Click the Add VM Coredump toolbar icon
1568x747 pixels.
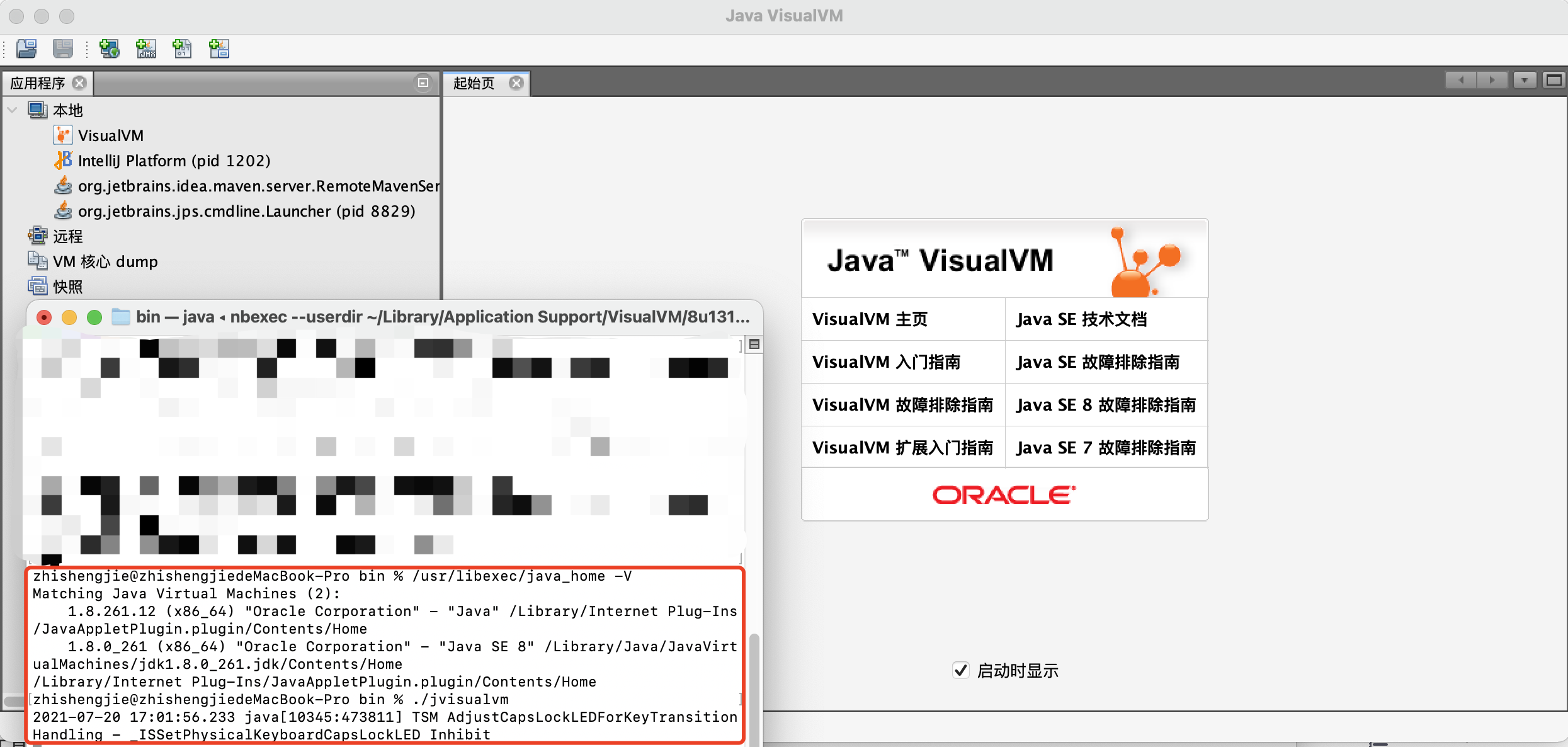(x=182, y=49)
